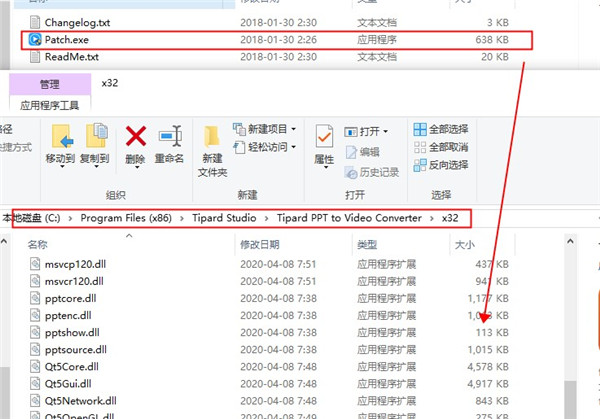Click the Patch.exe application icon
Viewport: 600px width, 419px height.
tap(35, 39)
